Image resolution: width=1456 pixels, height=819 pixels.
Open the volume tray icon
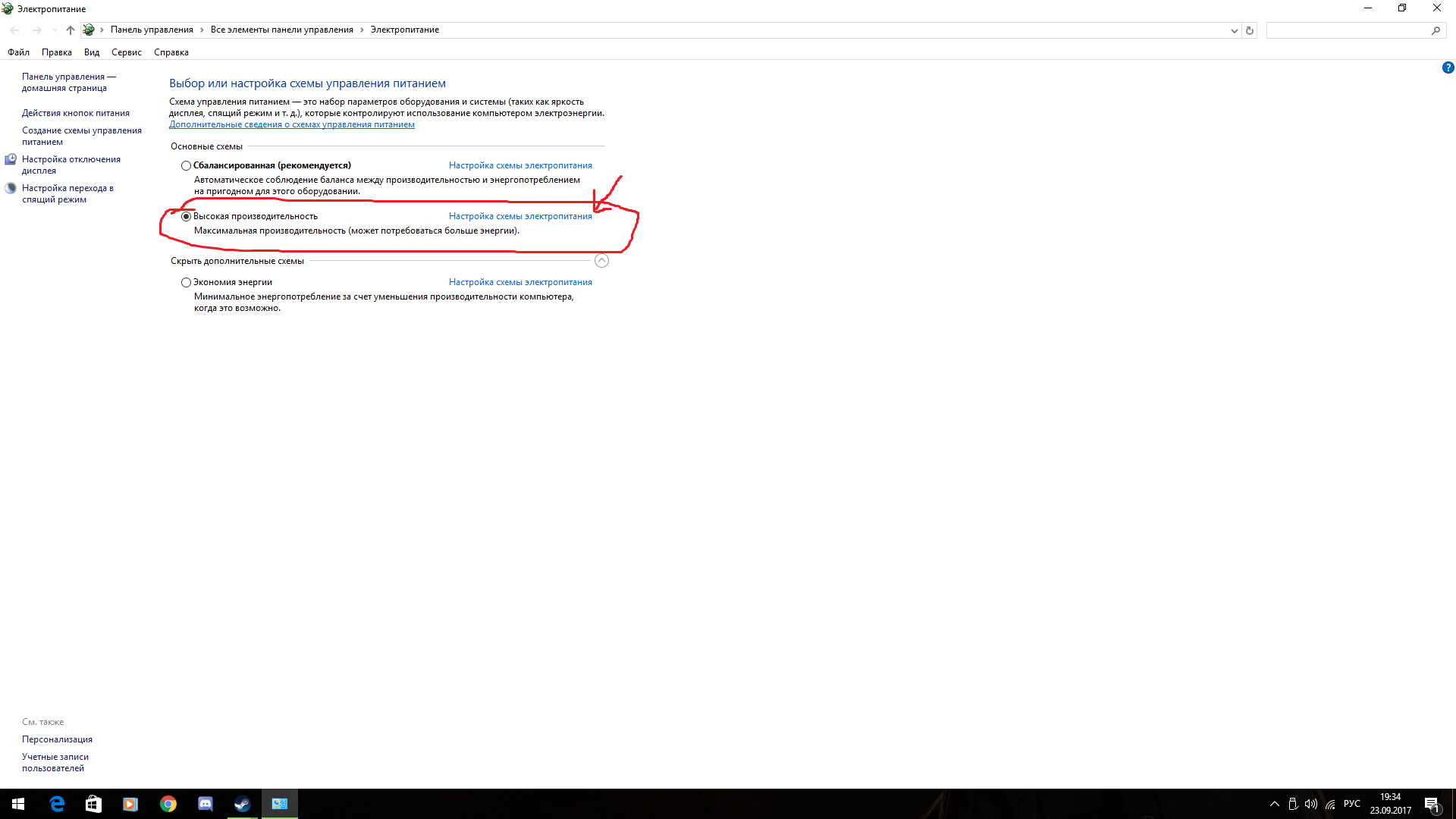point(1311,804)
